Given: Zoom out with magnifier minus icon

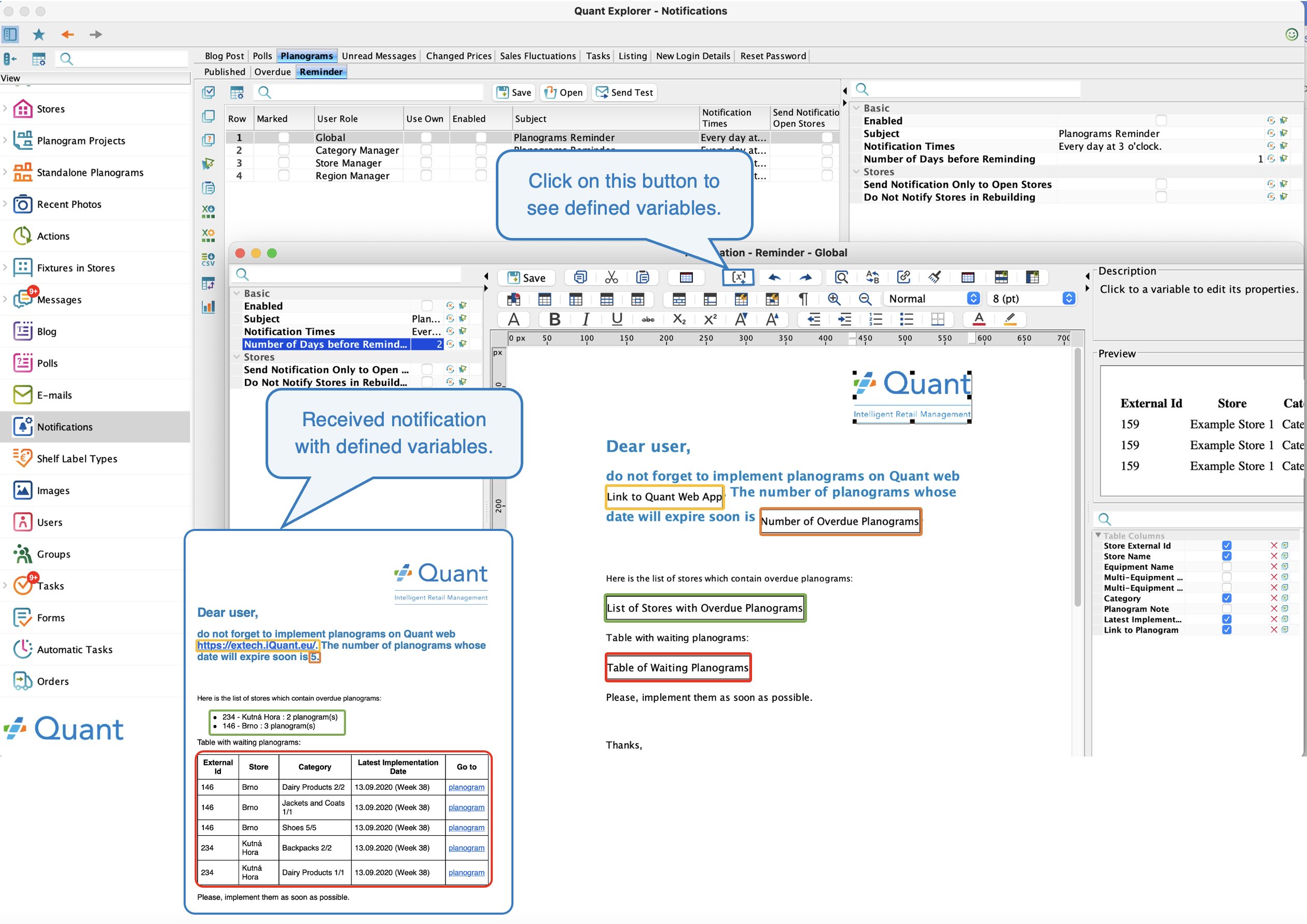Looking at the screenshot, I should 865,299.
